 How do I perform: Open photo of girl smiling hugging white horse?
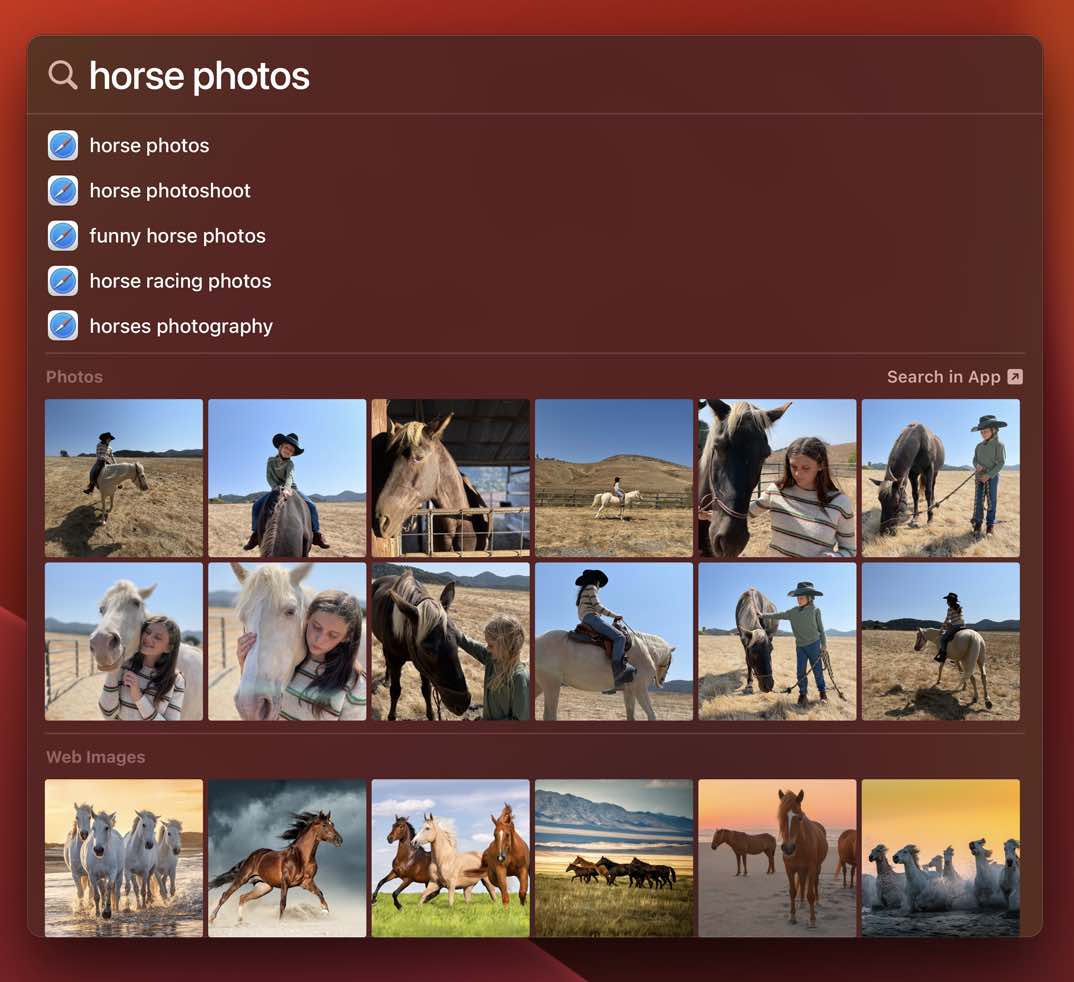pyautogui.click(x=124, y=642)
